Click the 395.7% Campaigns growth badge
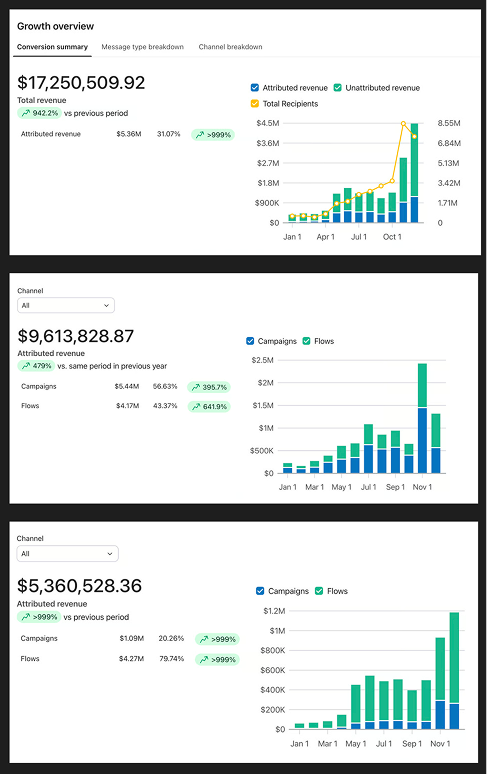 click(209, 387)
